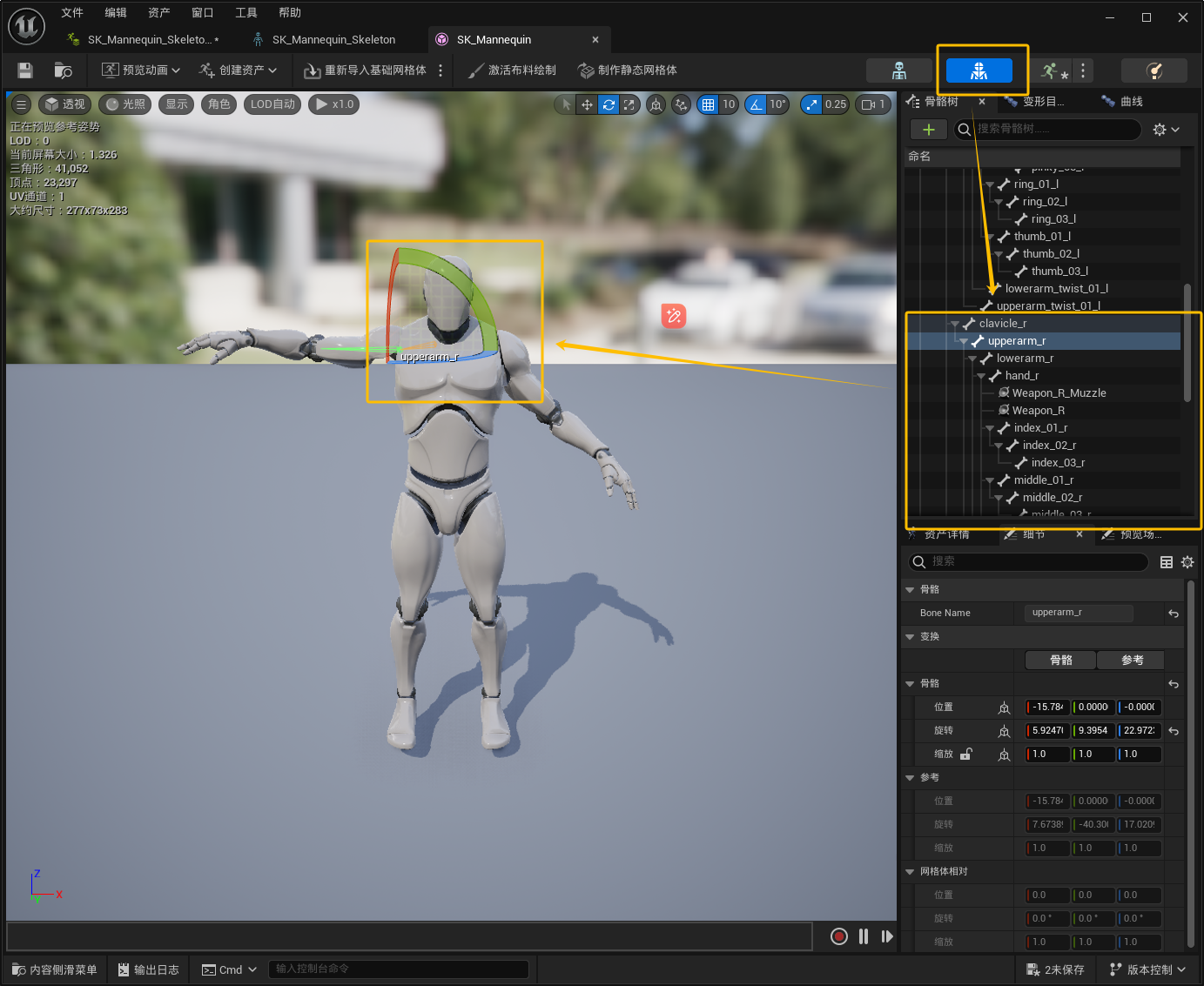Toggle grid snapping on or off
This screenshot has width=1204, height=986.
[709, 104]
